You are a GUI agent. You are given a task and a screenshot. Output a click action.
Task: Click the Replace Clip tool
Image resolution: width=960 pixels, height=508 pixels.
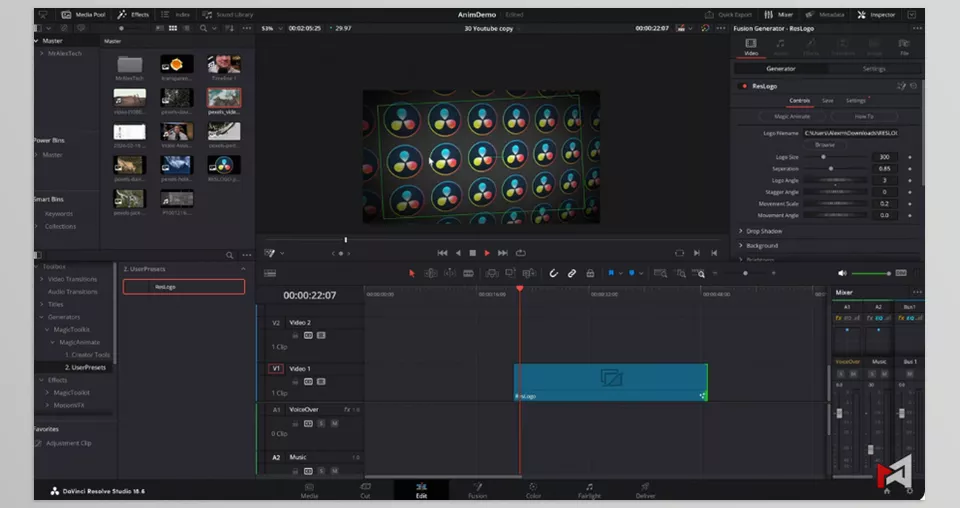[x=529, y=274]
